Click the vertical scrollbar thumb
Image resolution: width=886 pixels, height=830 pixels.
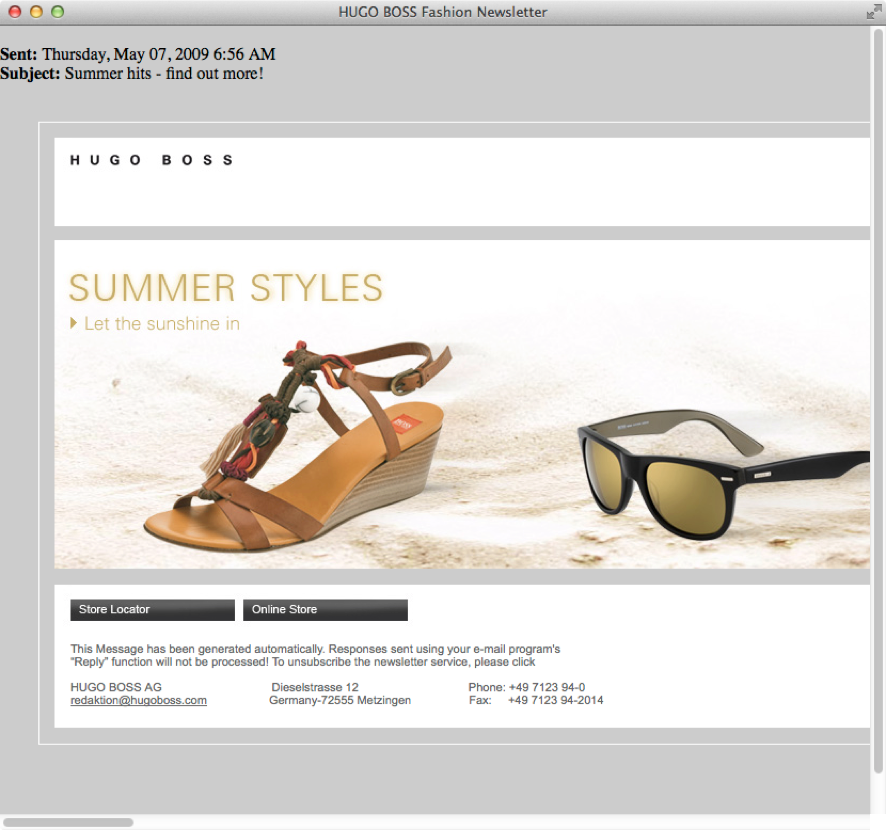pos(878,401)
